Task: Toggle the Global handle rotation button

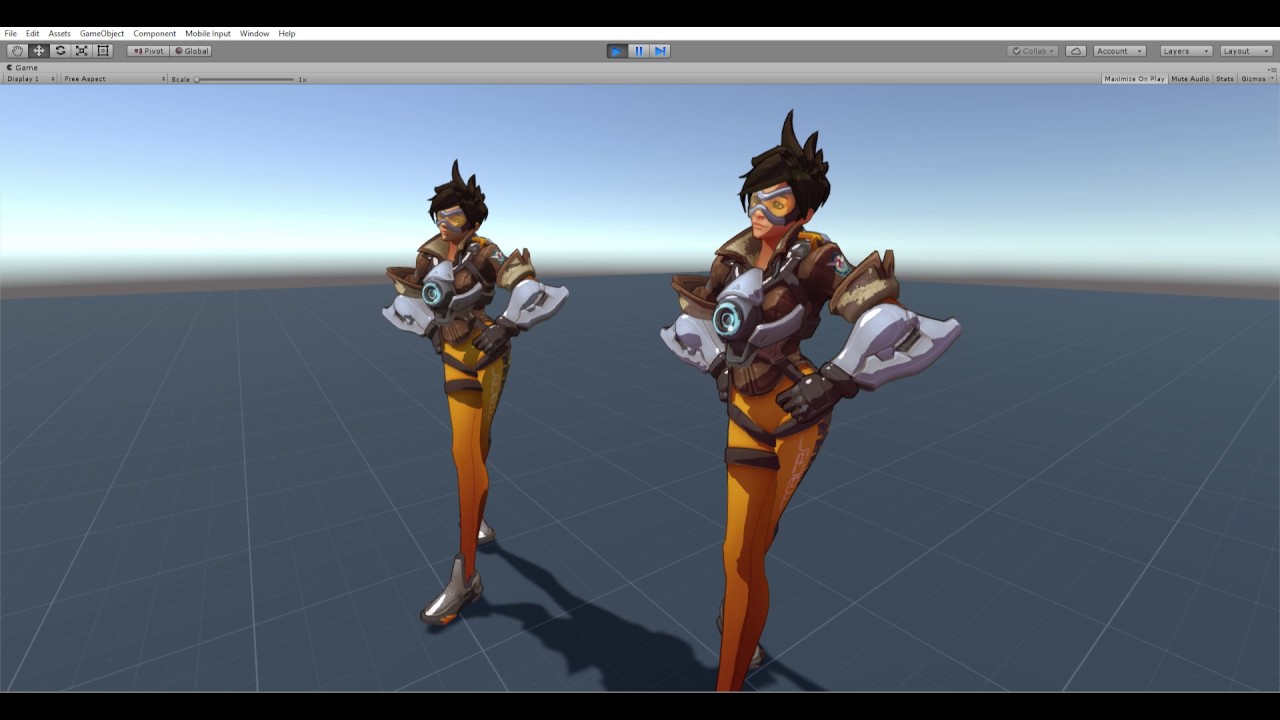Action: click(191, 51)
